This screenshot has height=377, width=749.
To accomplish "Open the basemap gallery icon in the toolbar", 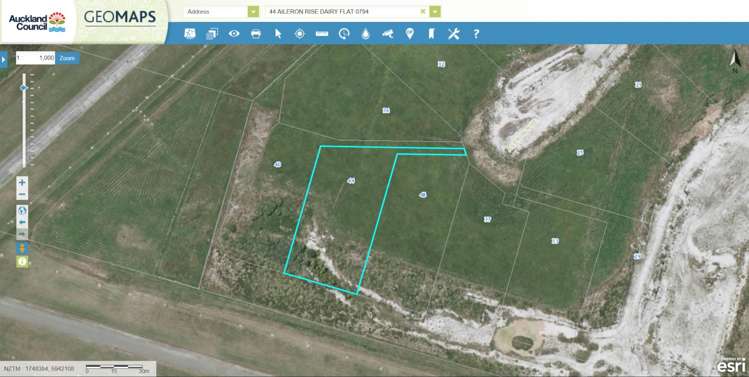I will pyautogui.click(x=190, y=33).
